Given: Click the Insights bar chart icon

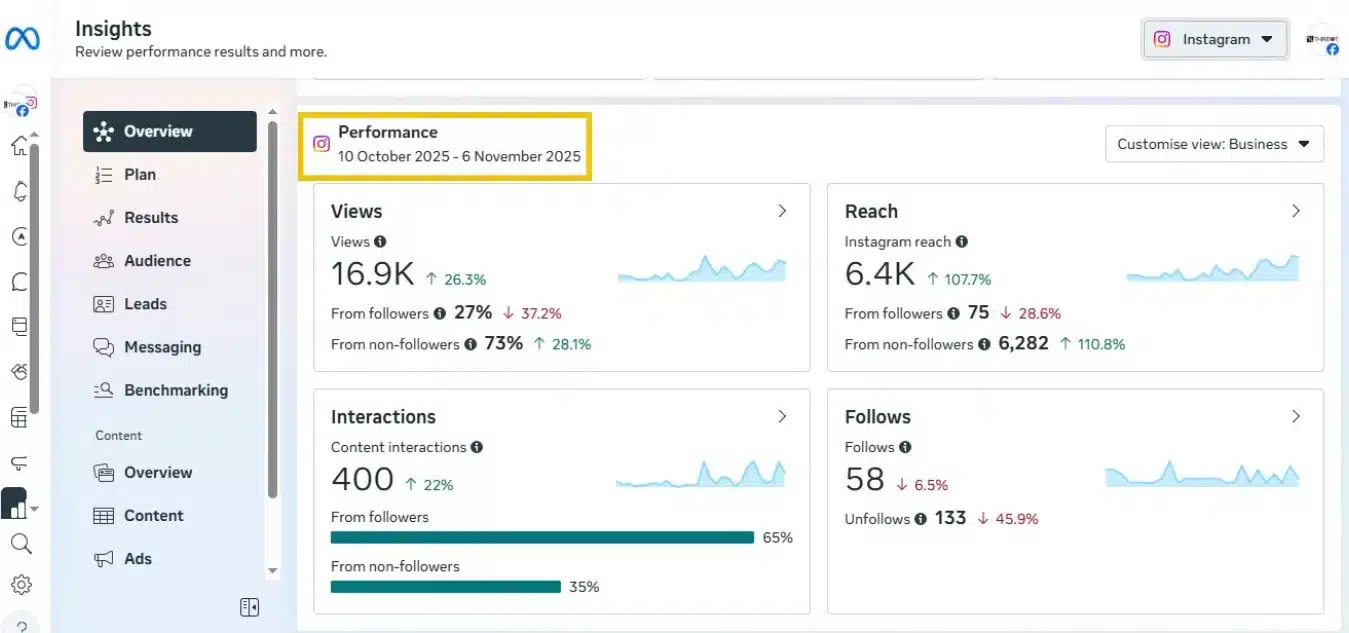Looking at the screenshot, I should 16,506.
